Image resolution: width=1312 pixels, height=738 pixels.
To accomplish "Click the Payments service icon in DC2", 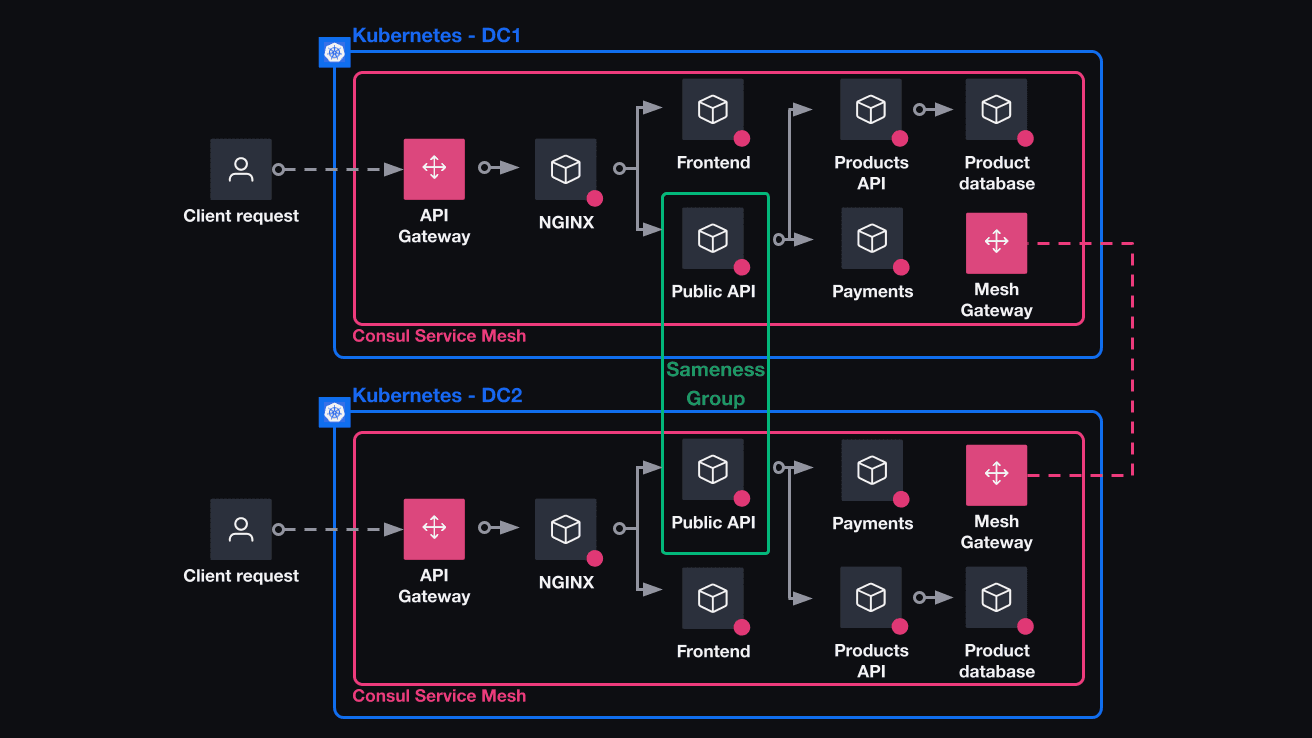I will tap(872, 470).
